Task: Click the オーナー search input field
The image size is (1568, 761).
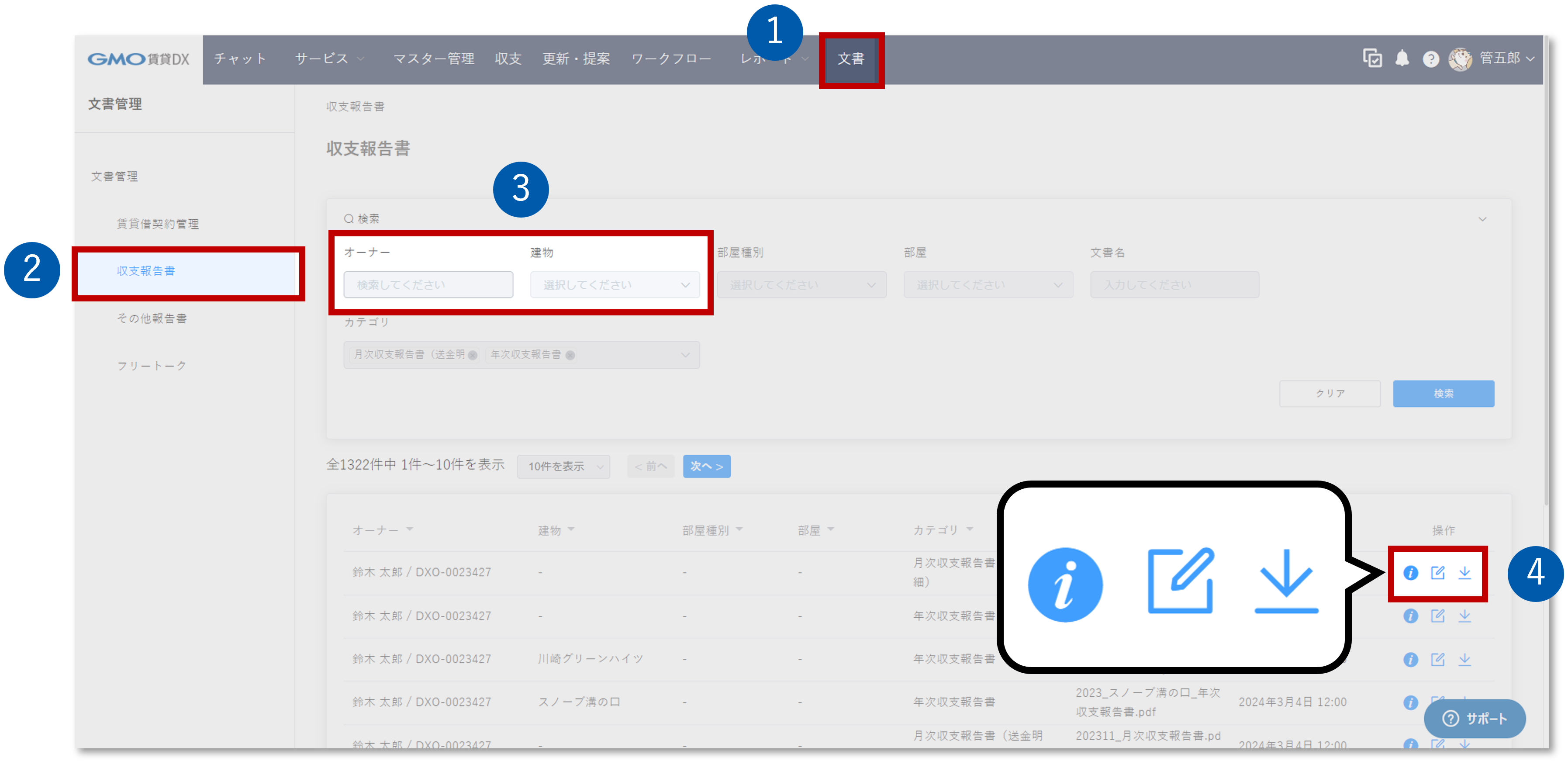Action: pos(428,285)
